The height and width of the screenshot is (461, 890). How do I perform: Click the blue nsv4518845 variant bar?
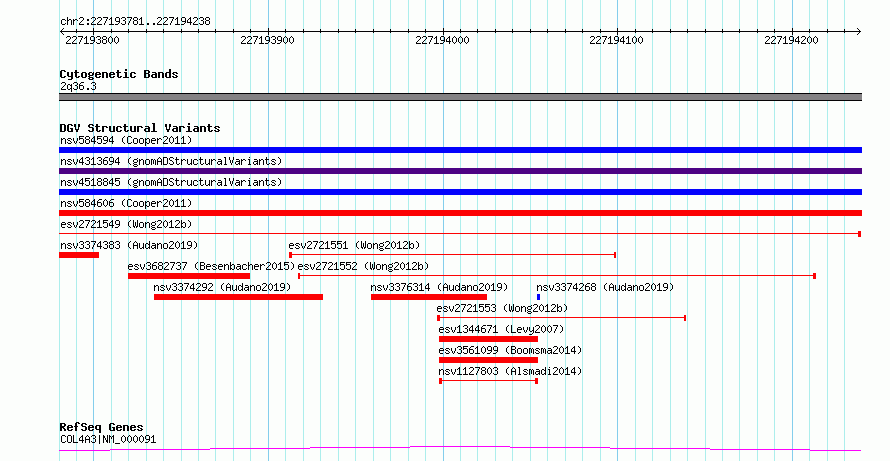coord(460,192)
